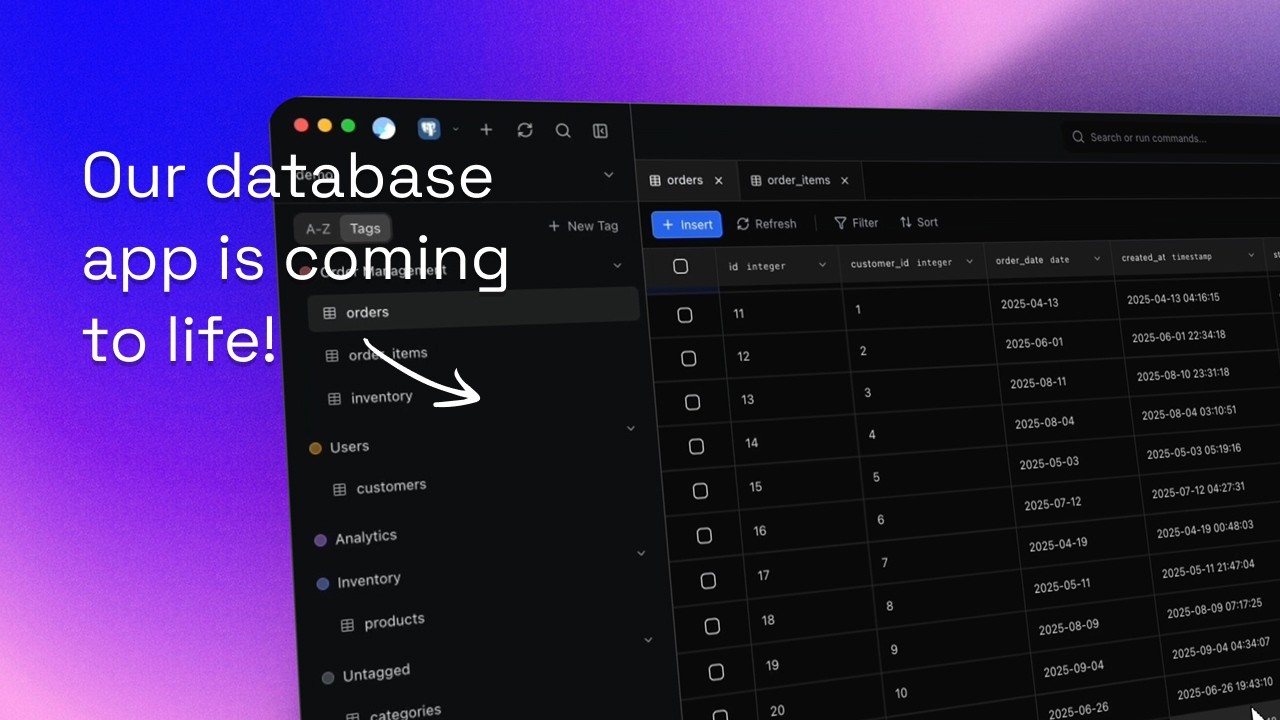Check the checkbox for row id 16
Screen dimensions: 1280x720
[704, 535]
